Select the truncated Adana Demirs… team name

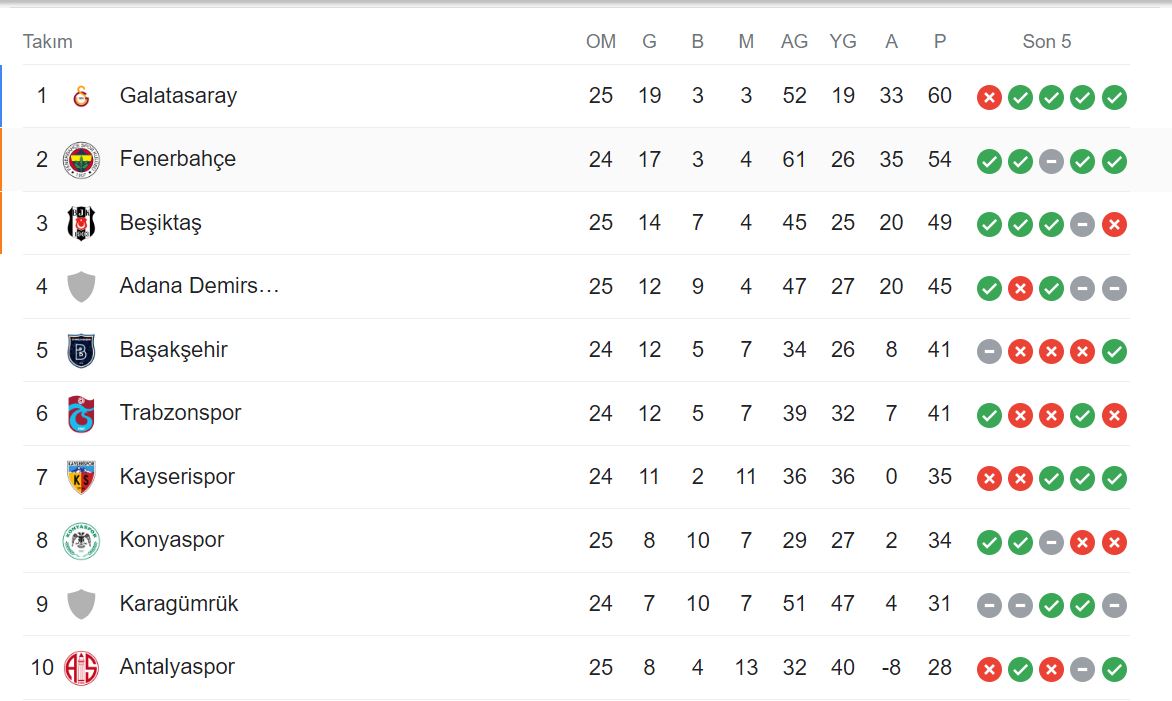pos(199,286)
